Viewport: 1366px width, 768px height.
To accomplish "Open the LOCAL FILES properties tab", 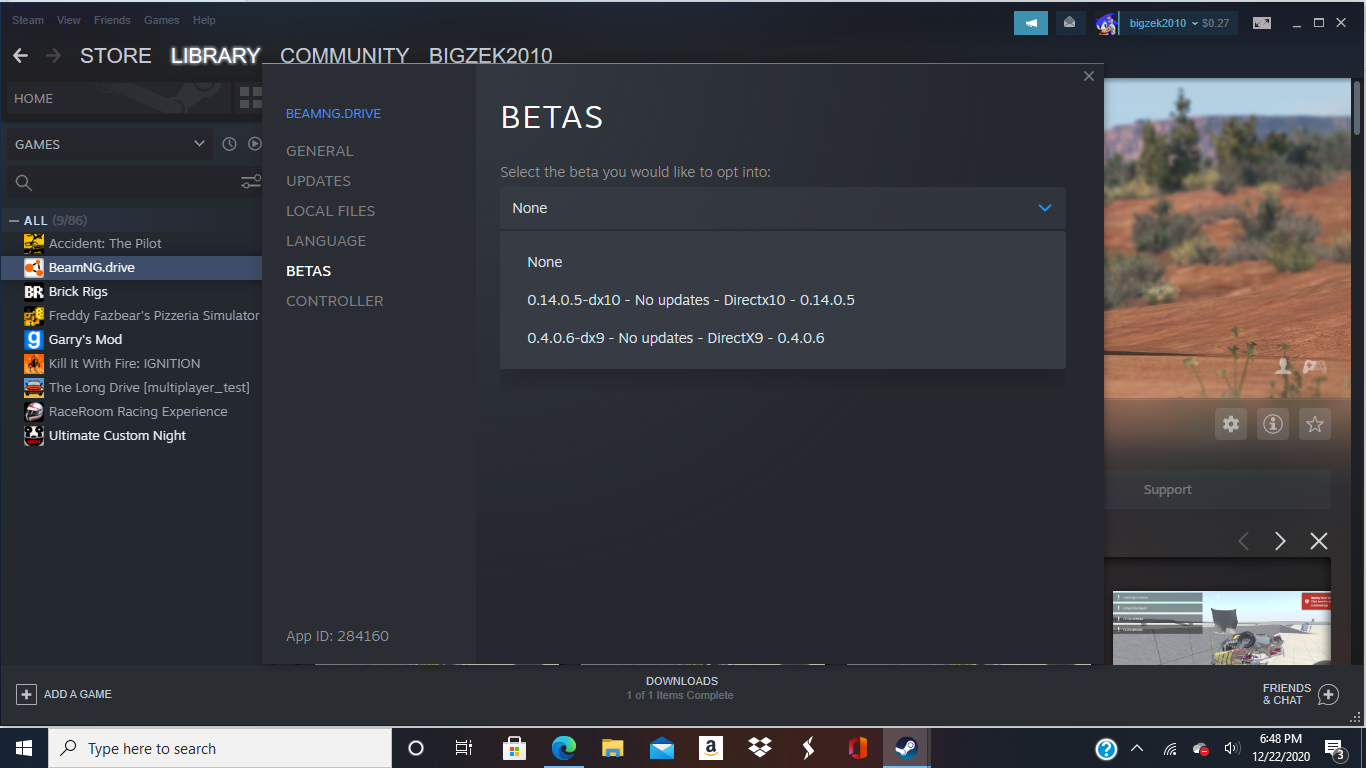I will click(330, 211).
